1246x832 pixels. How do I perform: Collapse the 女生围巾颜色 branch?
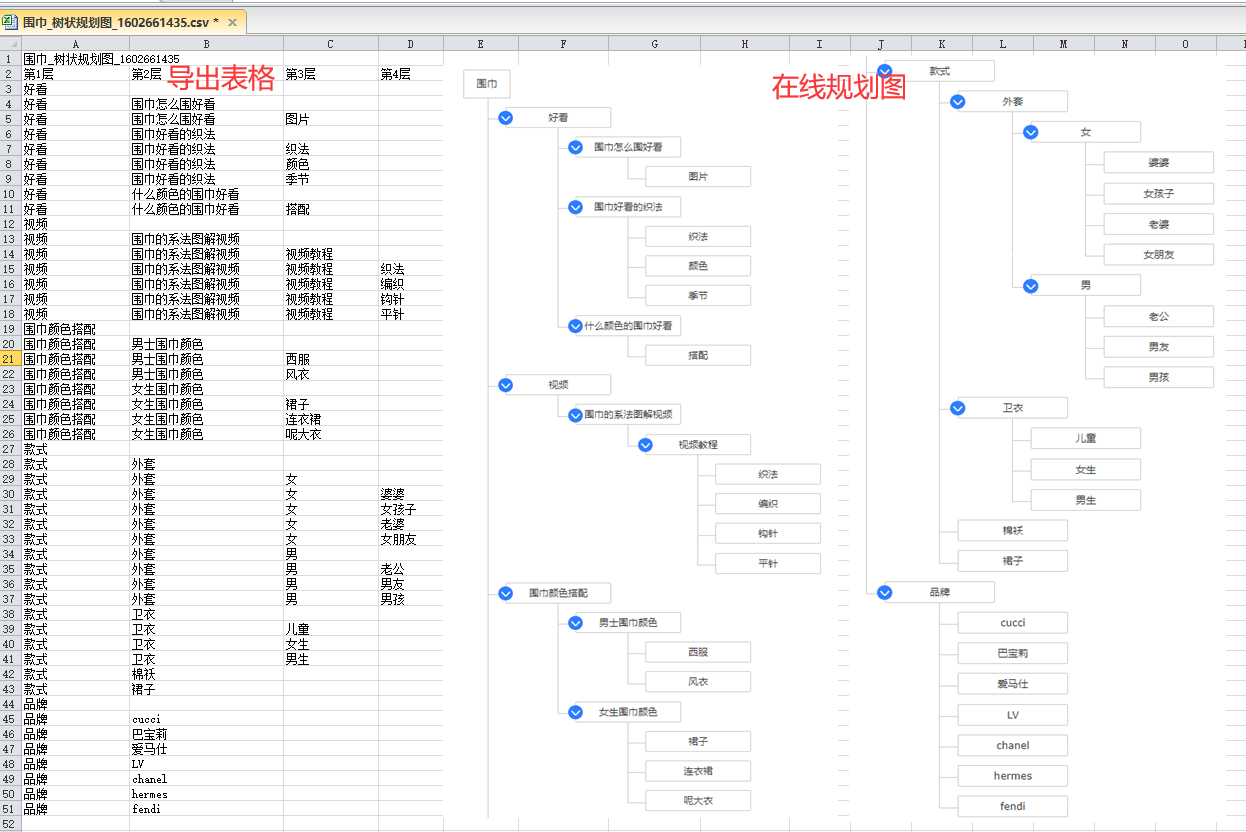575,712
